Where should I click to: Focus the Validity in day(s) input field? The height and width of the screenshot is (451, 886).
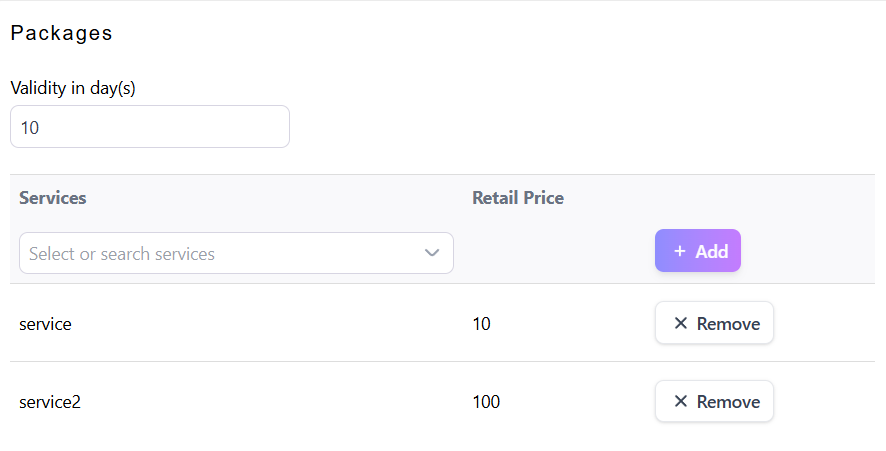coord(150,127)
